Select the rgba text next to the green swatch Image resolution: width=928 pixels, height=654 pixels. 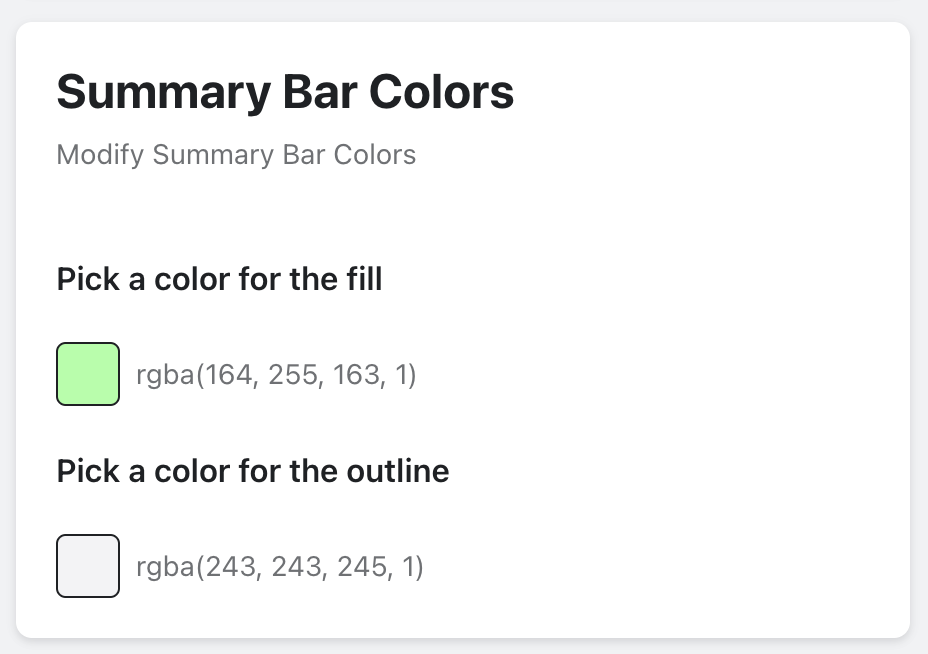pos(276,375)
